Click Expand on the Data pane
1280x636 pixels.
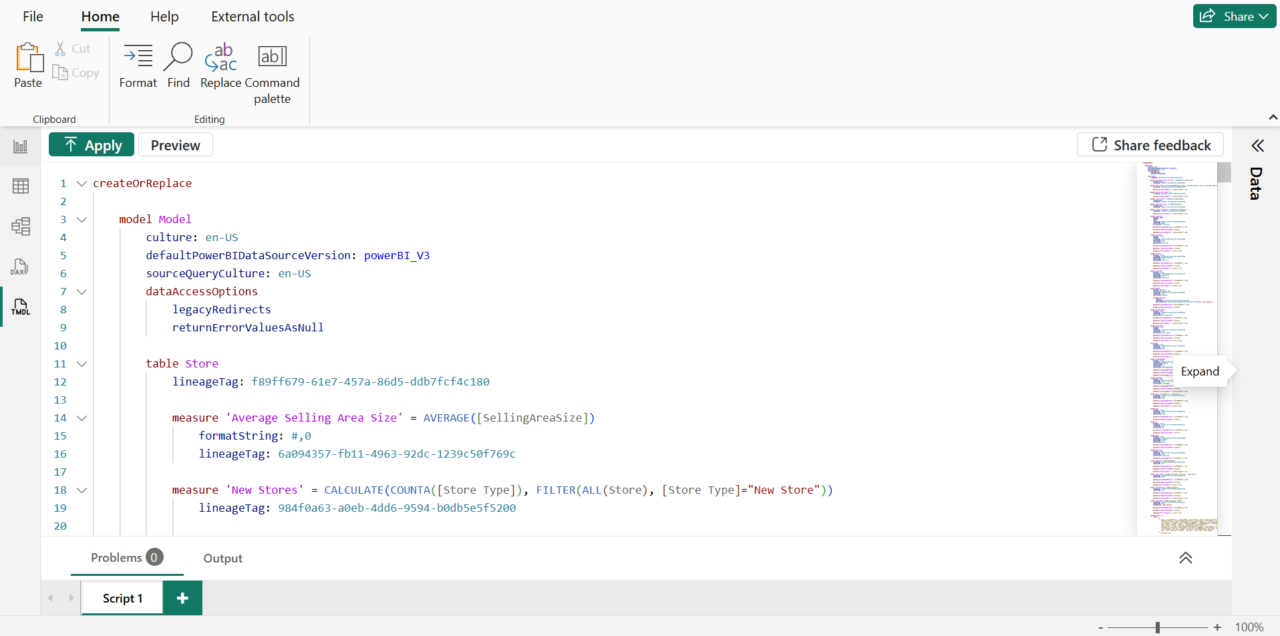click(1199, 371)
